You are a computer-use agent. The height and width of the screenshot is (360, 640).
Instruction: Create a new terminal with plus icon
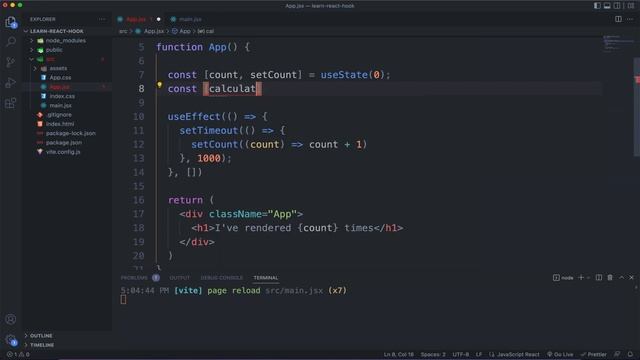point(581,278)
